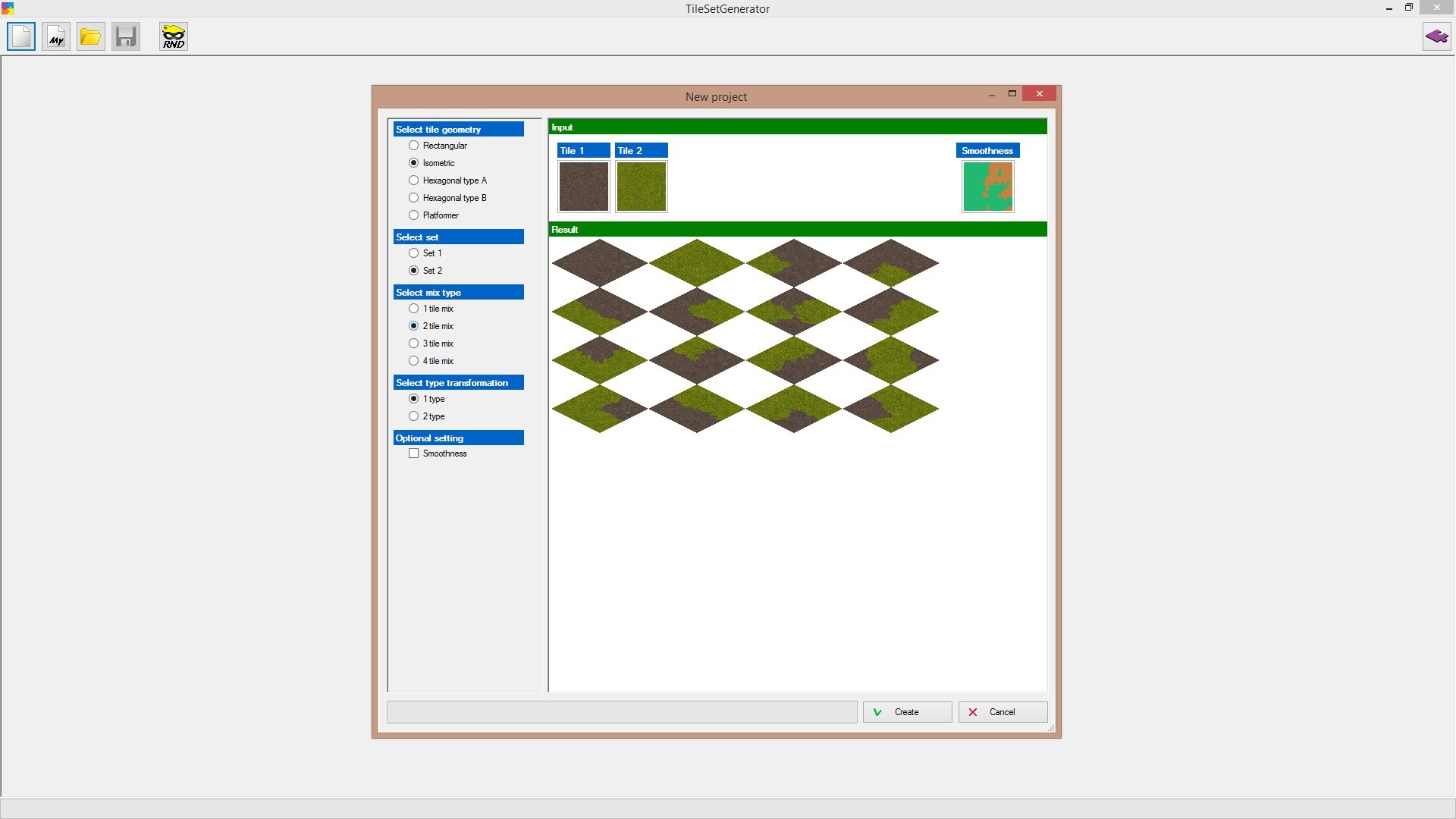1456x819 pixels.
Task: Select 2 type transformation
Action: 414,416
